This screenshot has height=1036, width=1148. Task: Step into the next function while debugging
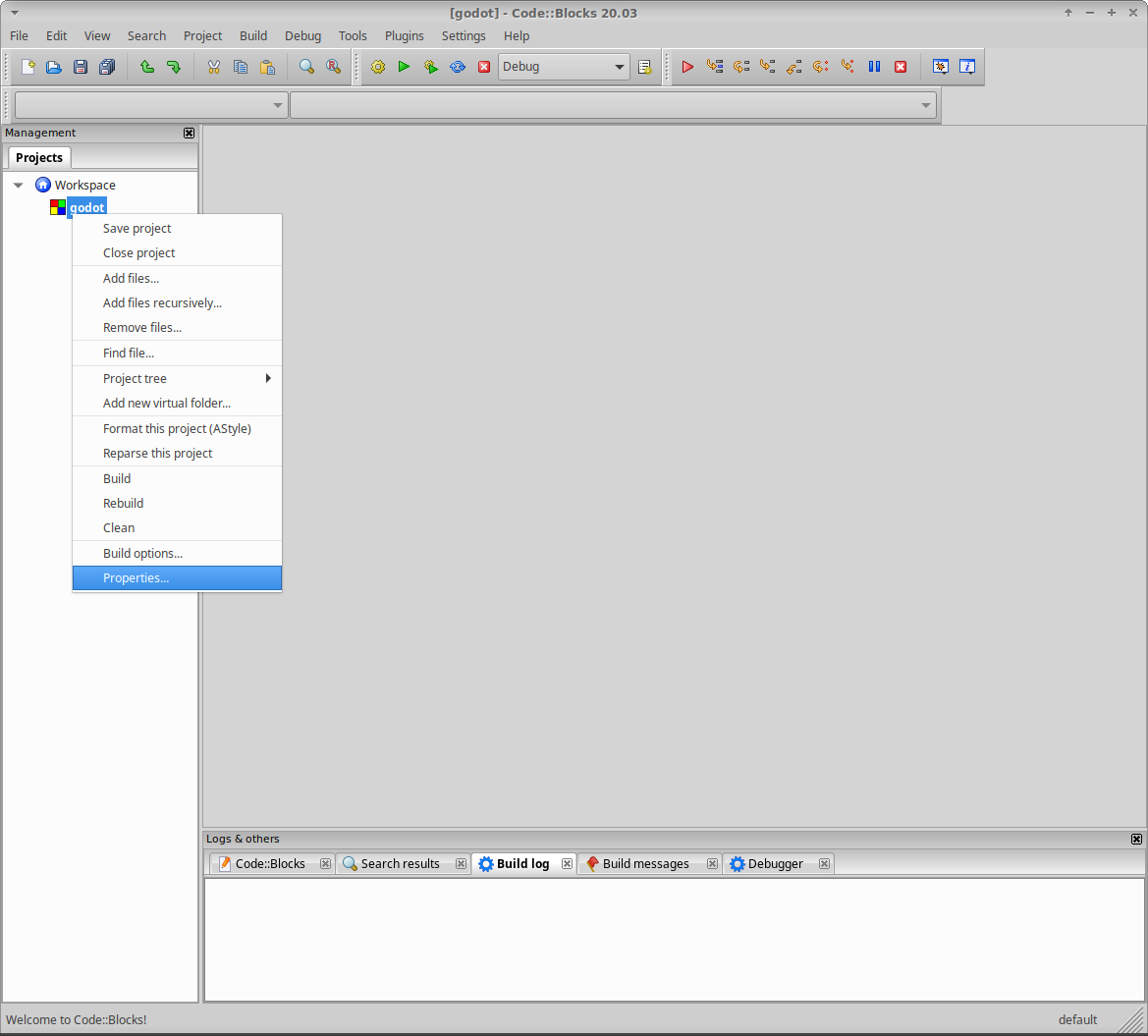click(767, 67)
